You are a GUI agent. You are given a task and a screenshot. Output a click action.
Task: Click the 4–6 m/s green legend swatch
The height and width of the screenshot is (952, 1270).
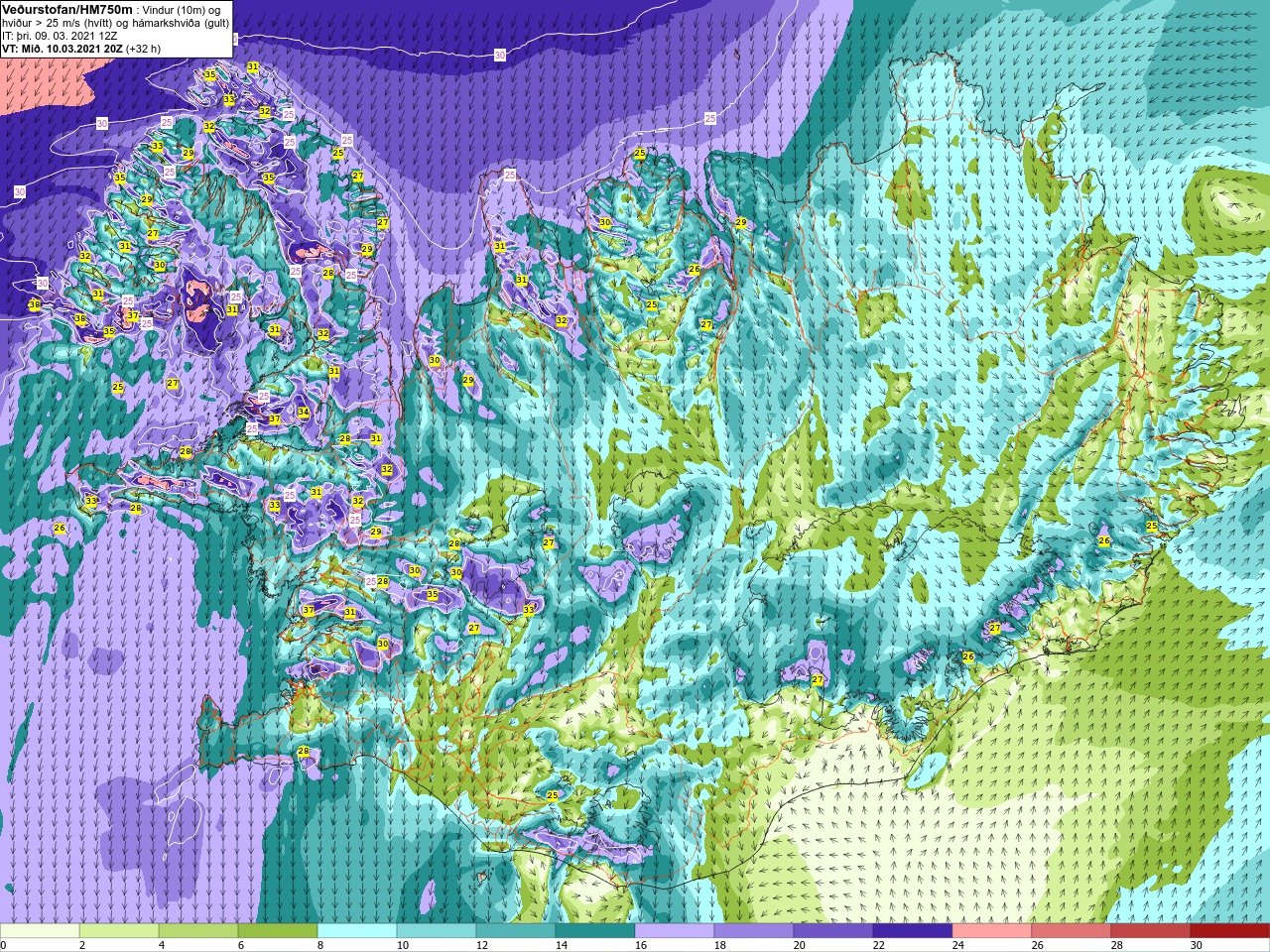198,931
